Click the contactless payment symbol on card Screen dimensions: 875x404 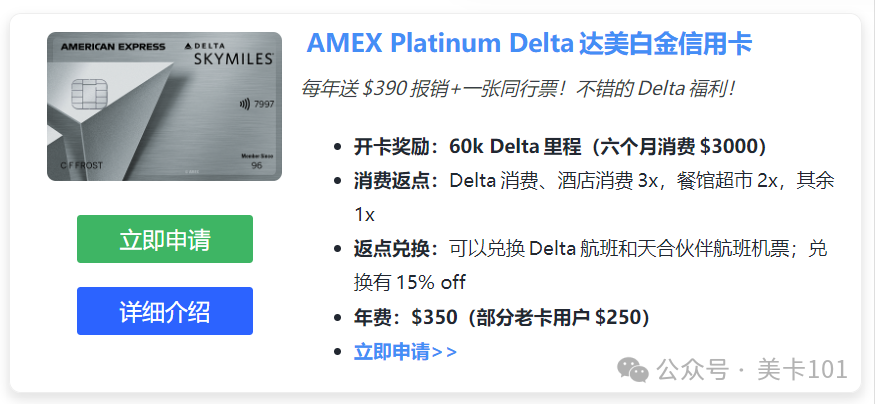click(244, 104)
